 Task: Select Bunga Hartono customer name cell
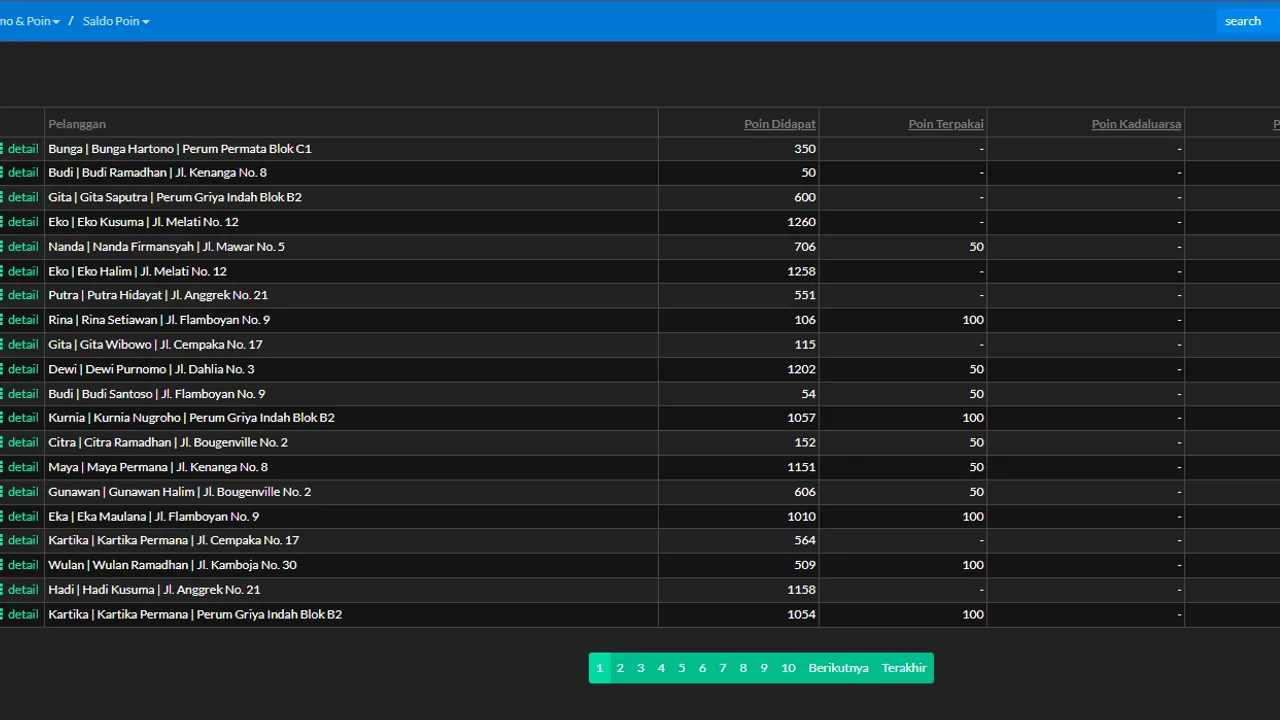pos(351,148)
